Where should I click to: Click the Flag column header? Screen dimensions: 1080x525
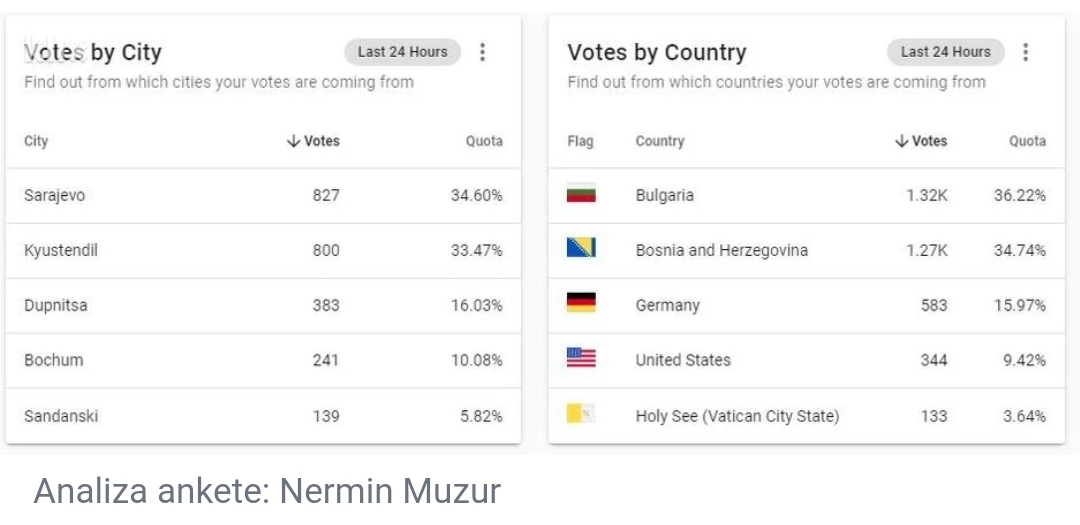point(580,141)
